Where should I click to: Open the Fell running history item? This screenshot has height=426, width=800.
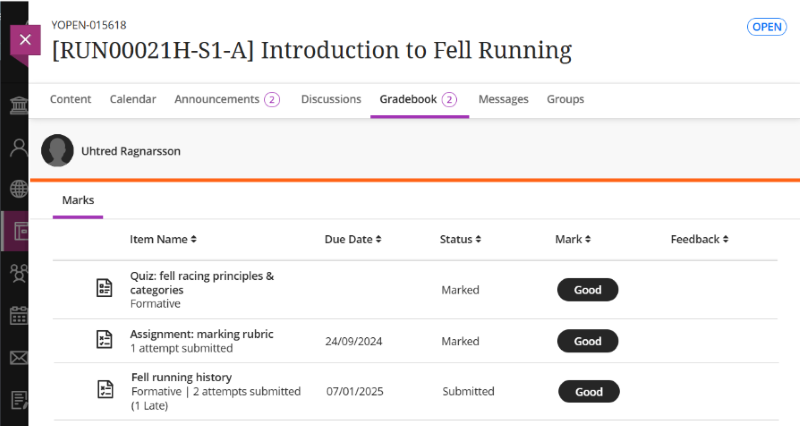point(181,377)
